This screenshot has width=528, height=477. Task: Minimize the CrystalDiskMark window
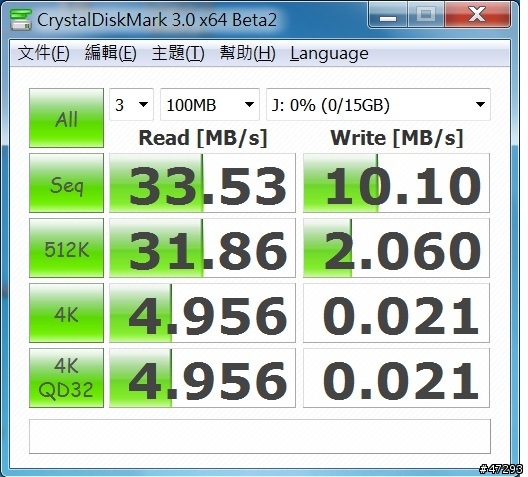coord(388,15)
